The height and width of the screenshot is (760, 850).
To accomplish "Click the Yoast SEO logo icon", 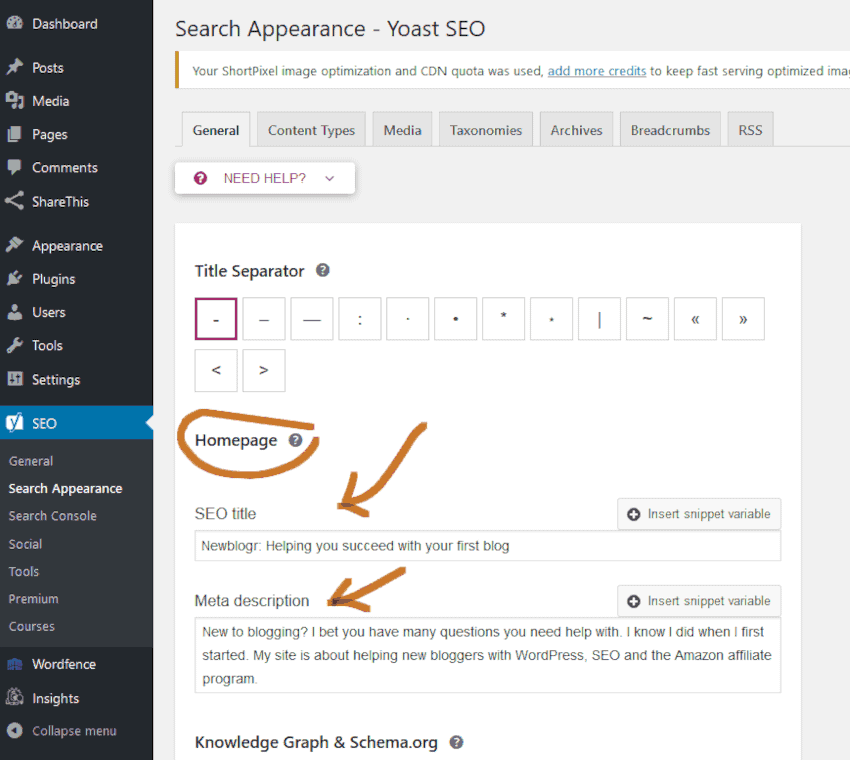I will 15,422.
